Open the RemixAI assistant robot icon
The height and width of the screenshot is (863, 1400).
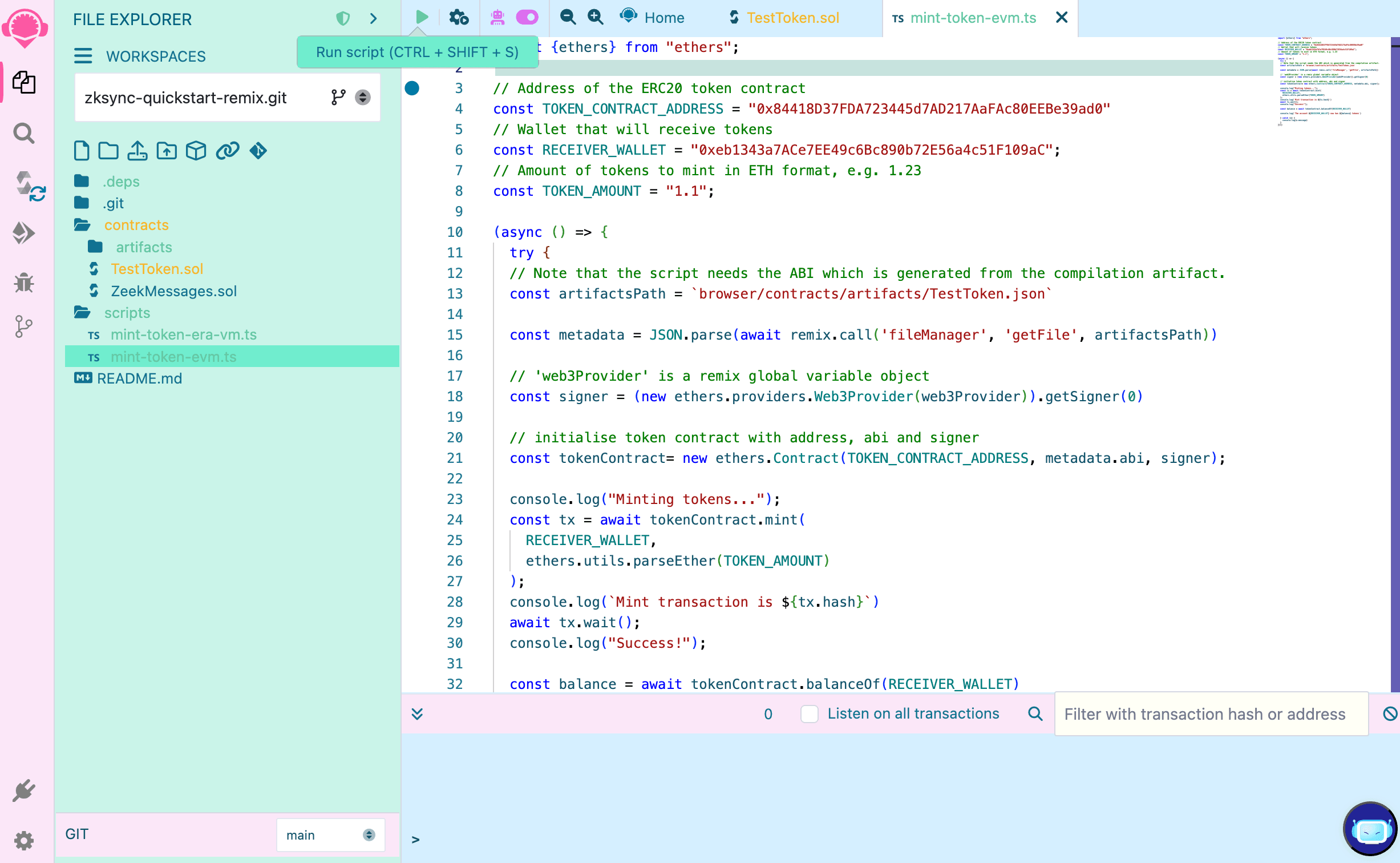click(x=497, y=17)
